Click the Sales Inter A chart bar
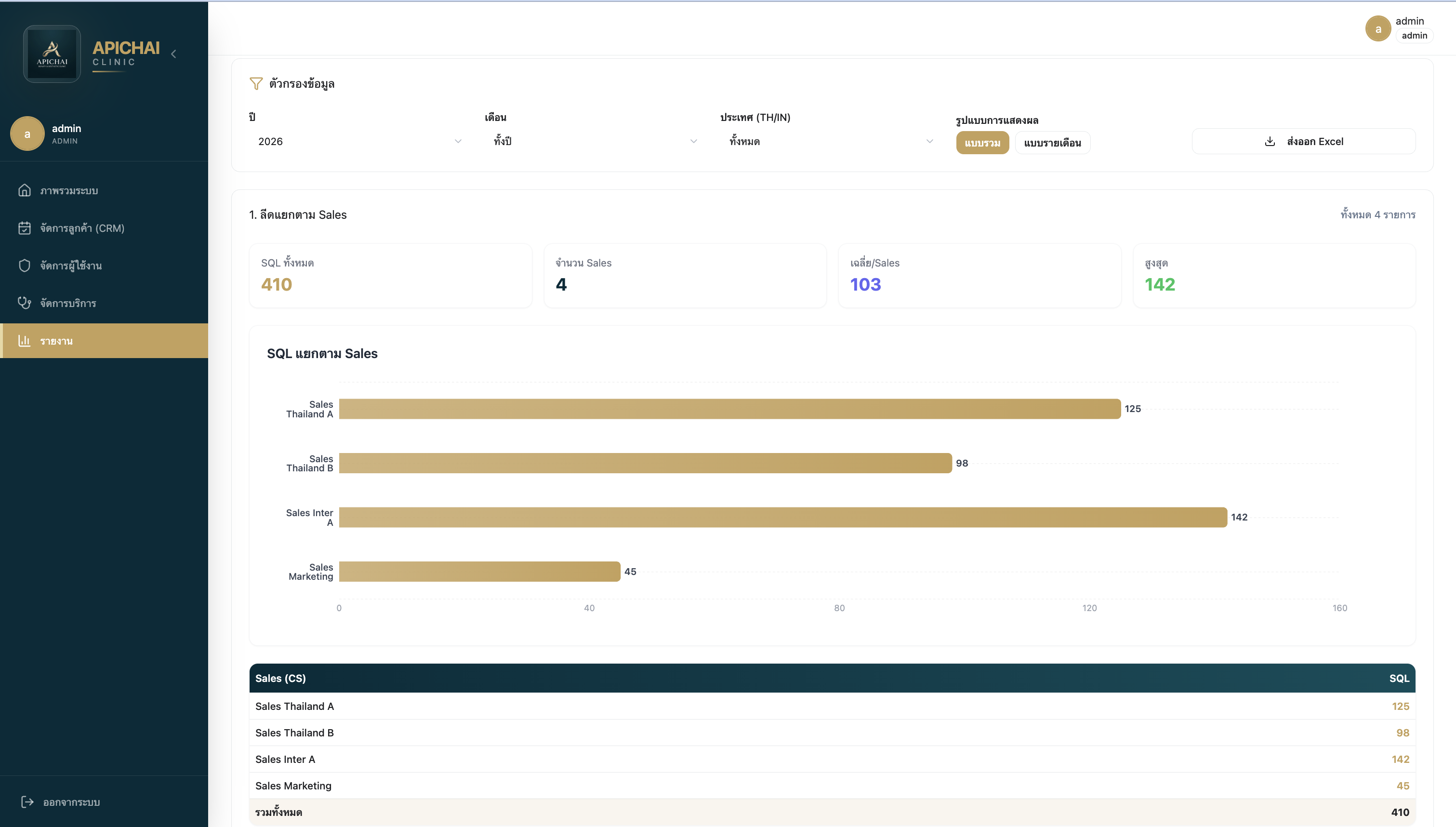This screenshot has height=827, width=1456. click(782, 517)
